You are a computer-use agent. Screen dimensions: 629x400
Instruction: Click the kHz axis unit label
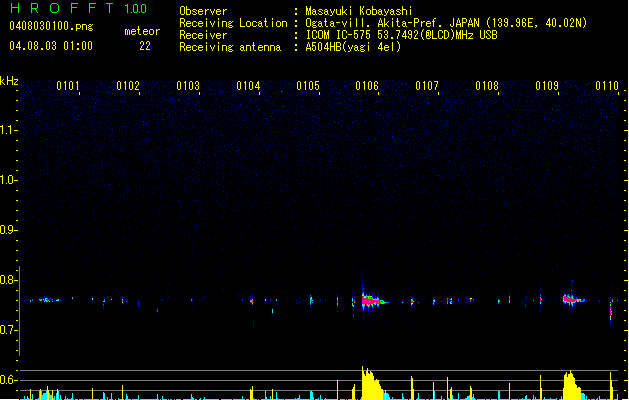[x=9, y=81]
